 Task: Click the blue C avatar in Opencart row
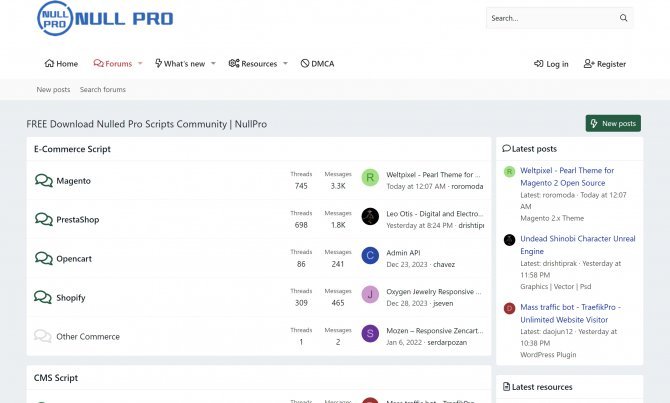(370, 256)
